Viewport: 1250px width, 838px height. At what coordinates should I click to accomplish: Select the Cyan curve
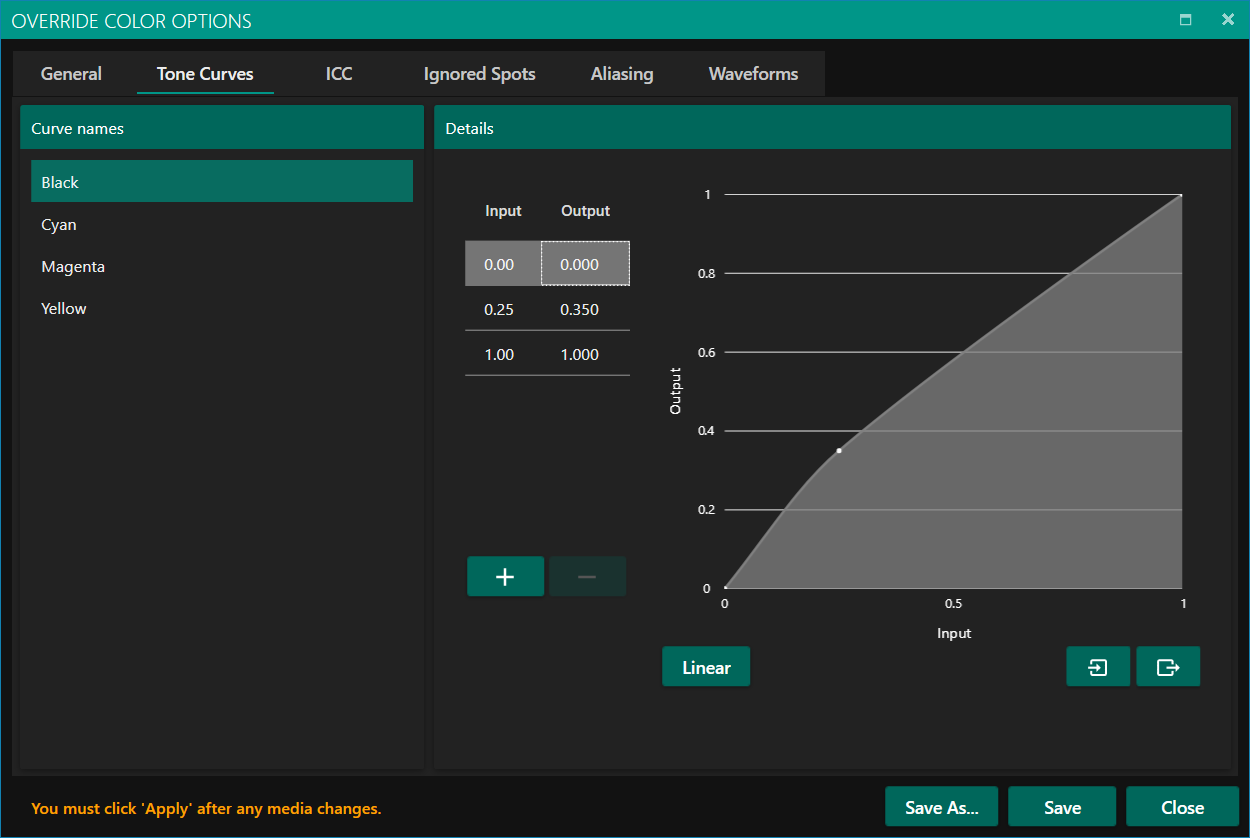[59, 225]
